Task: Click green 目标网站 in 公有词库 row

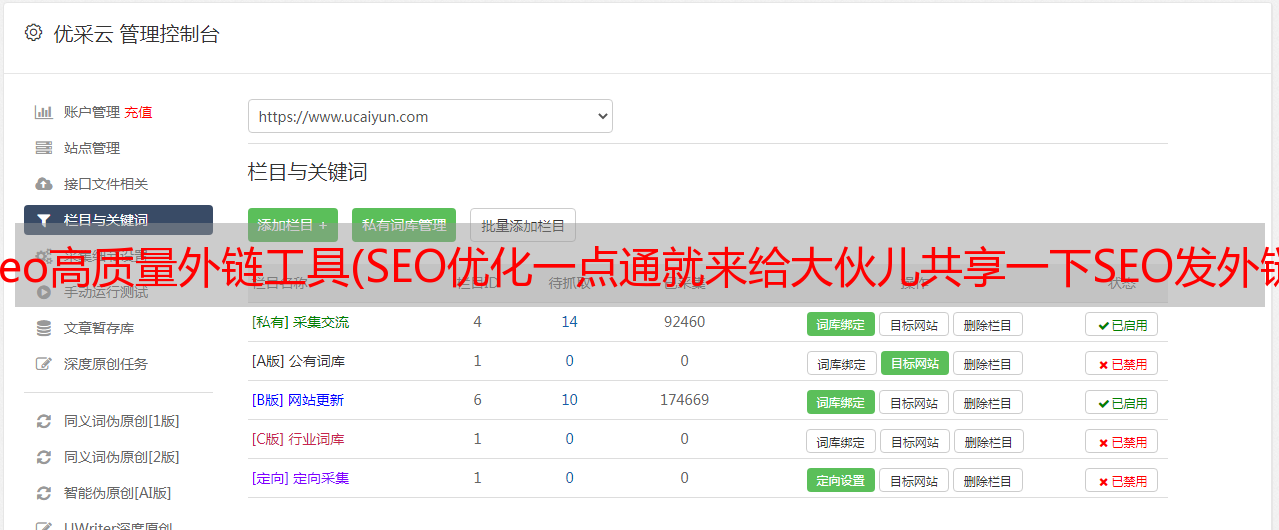Action: tap(915, 363)
